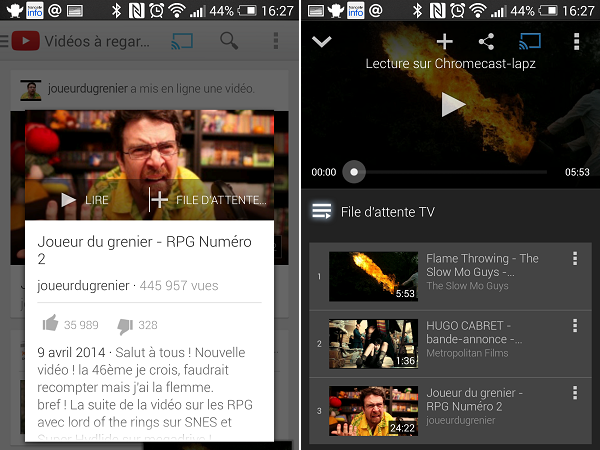Tap the Lecture sur Chromecast-lapz label
This screenshot has height=450, width=600.
coord(450,64)
